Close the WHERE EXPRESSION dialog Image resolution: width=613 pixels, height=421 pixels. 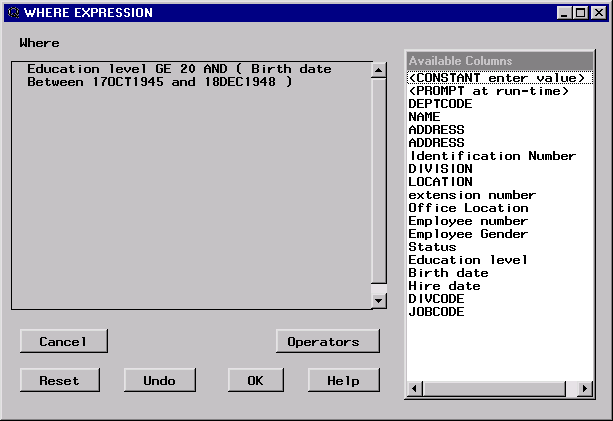(599, 12)
